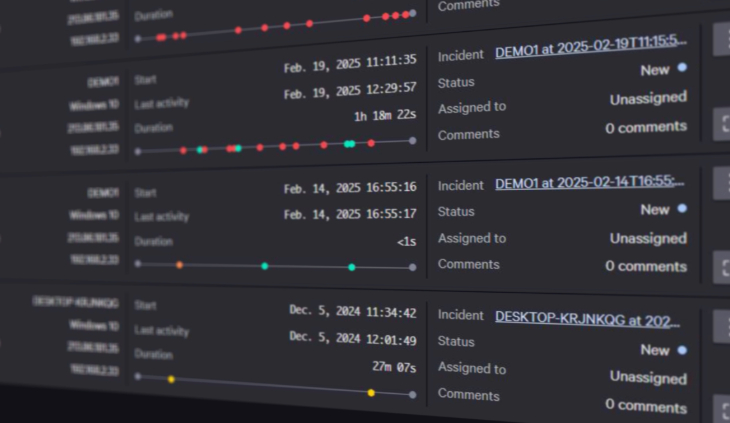Click blue New status dot for Feb. 19 incident
The height and width of the screenshot is (423, 730).
pos(682,69)
